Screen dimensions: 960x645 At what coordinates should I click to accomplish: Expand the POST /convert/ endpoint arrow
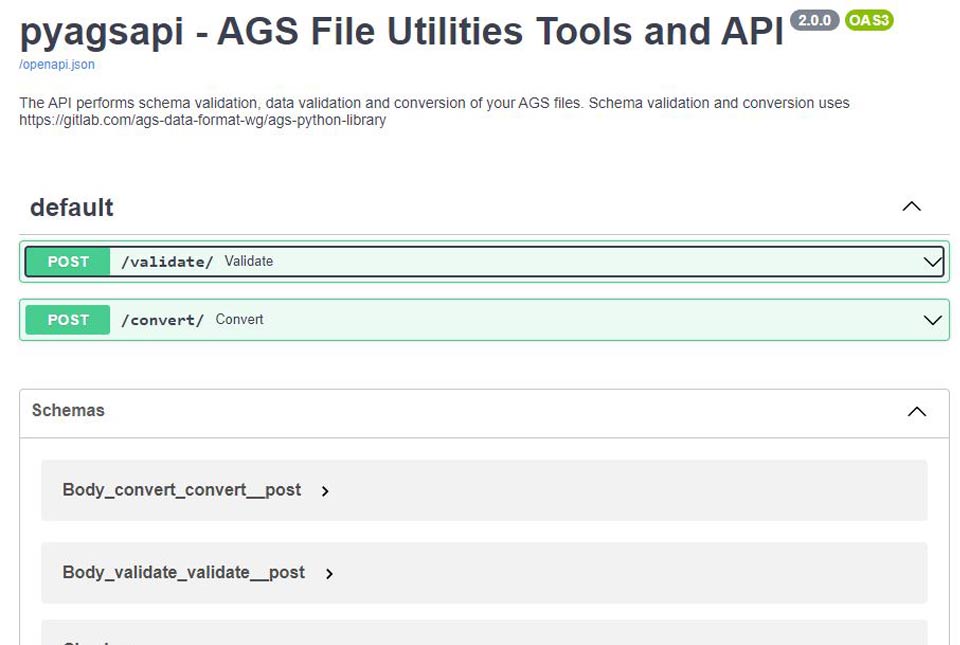point(932,320)
